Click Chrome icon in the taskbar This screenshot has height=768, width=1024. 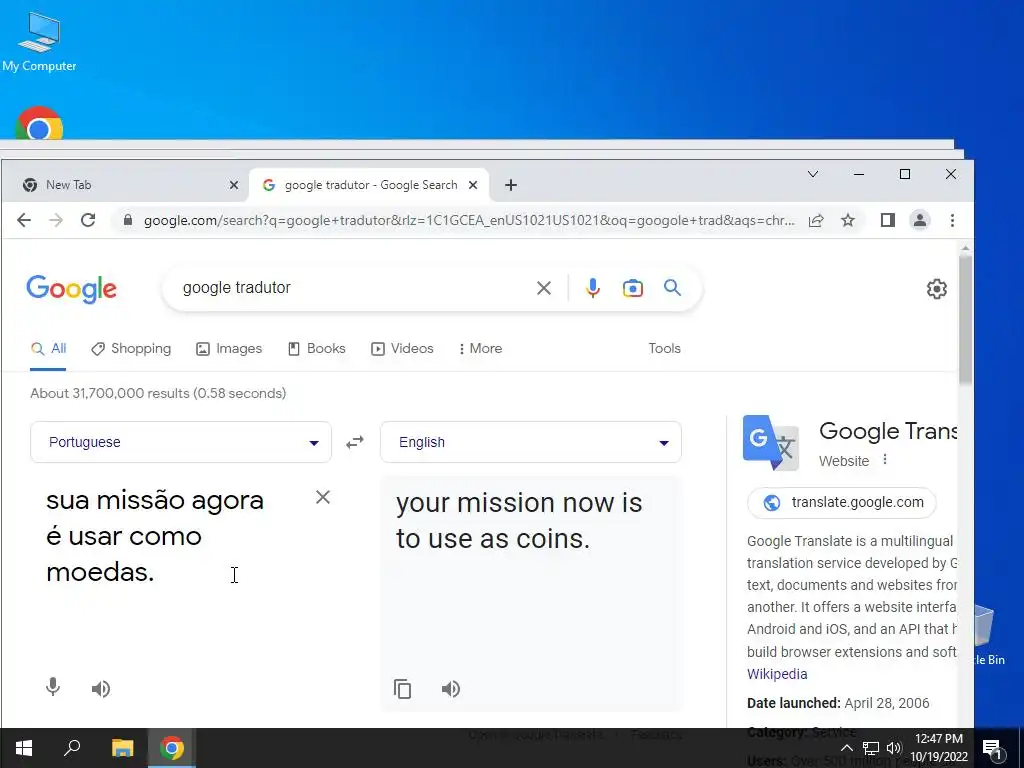[172, 748]
